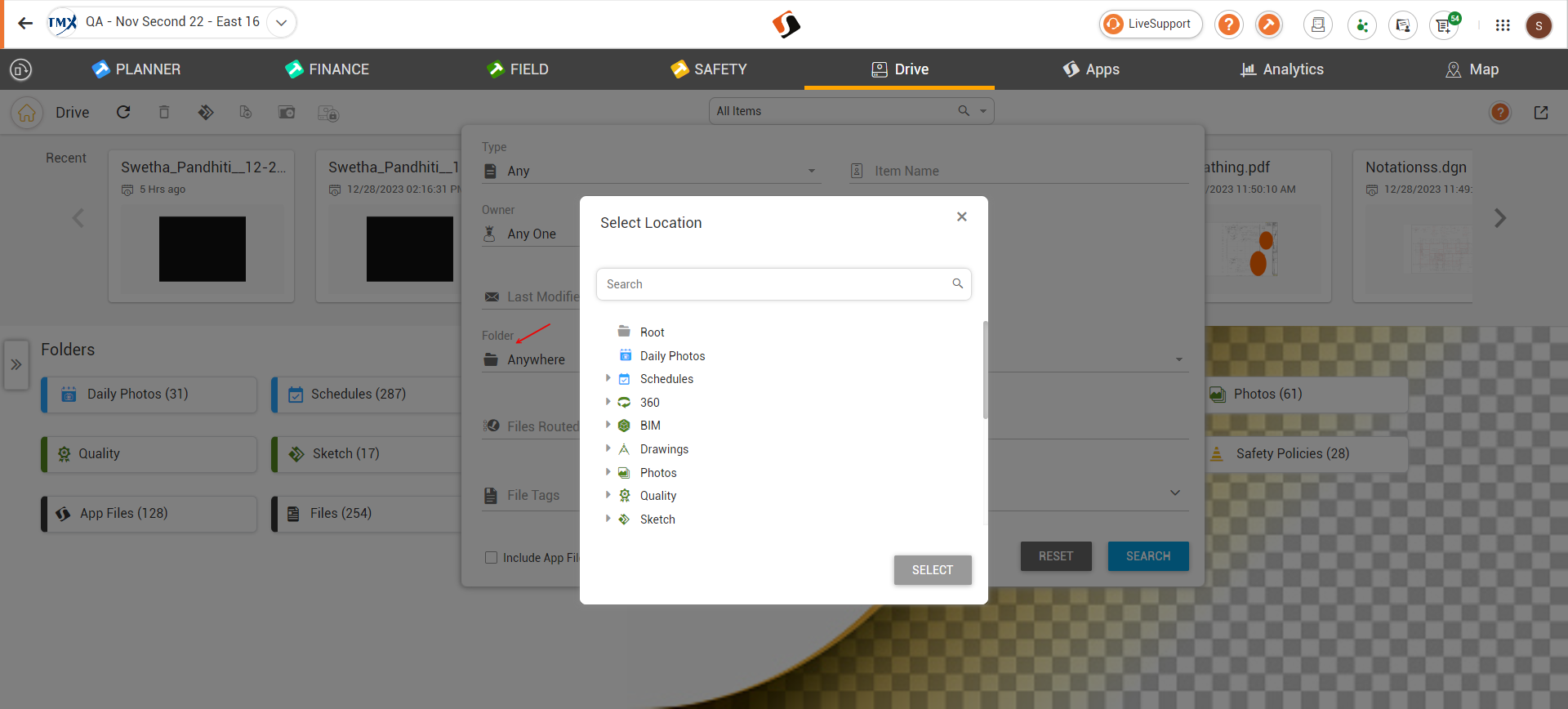Click the search magnifier in All Items box
The height and width of the screenshot is (709, 1568).
point(964,111)
